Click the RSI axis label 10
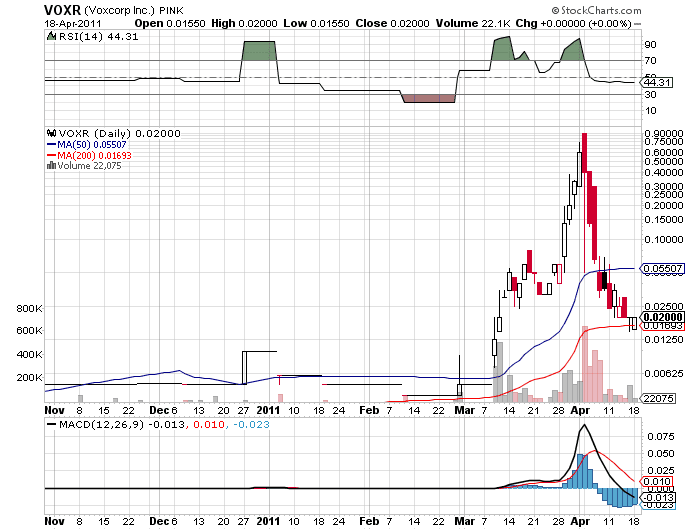Image resolution: width=700 pixels, height=530 pixels. [650, 110]
